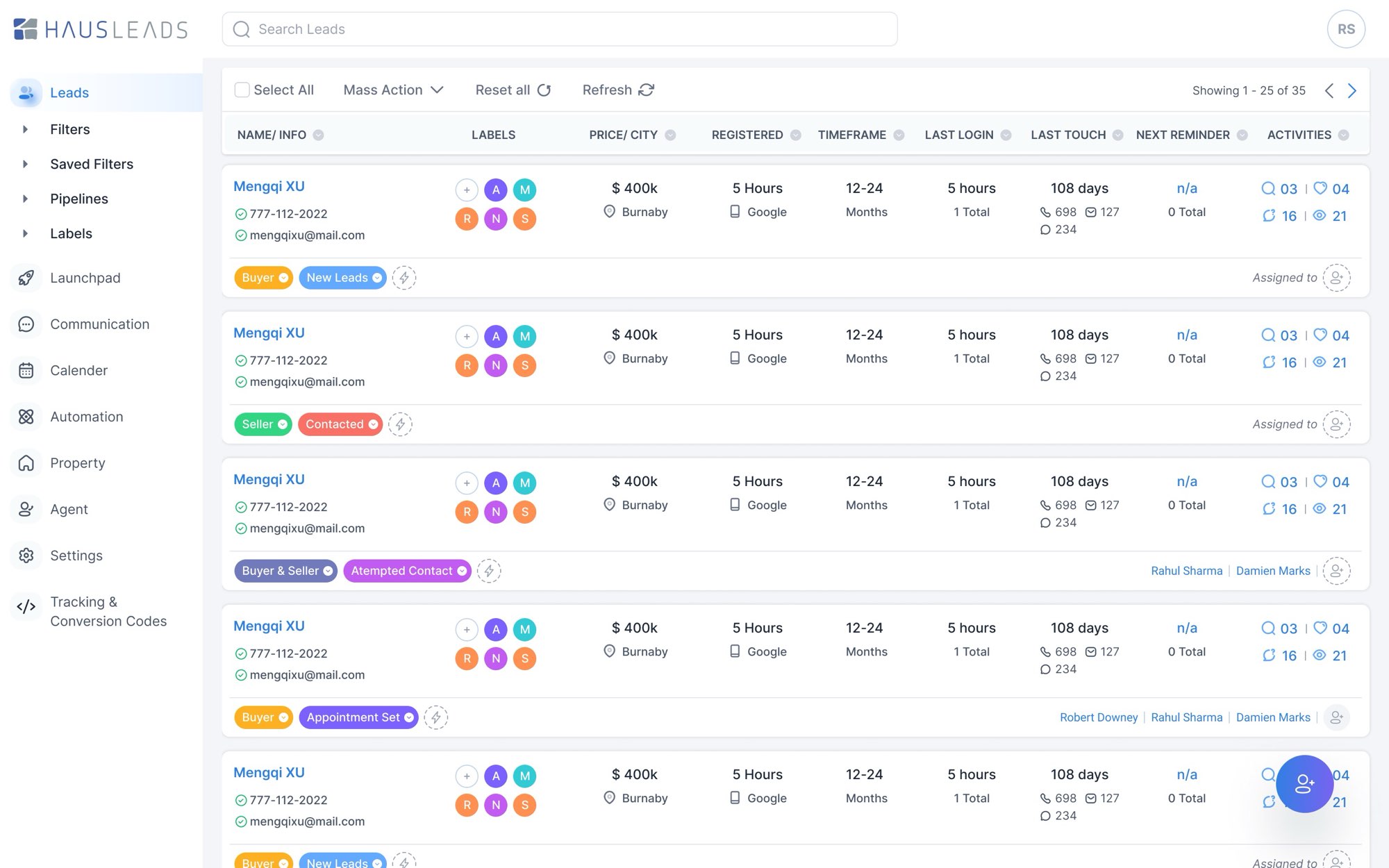
Task: Expand the Saved Filters section
Action: 25,164
